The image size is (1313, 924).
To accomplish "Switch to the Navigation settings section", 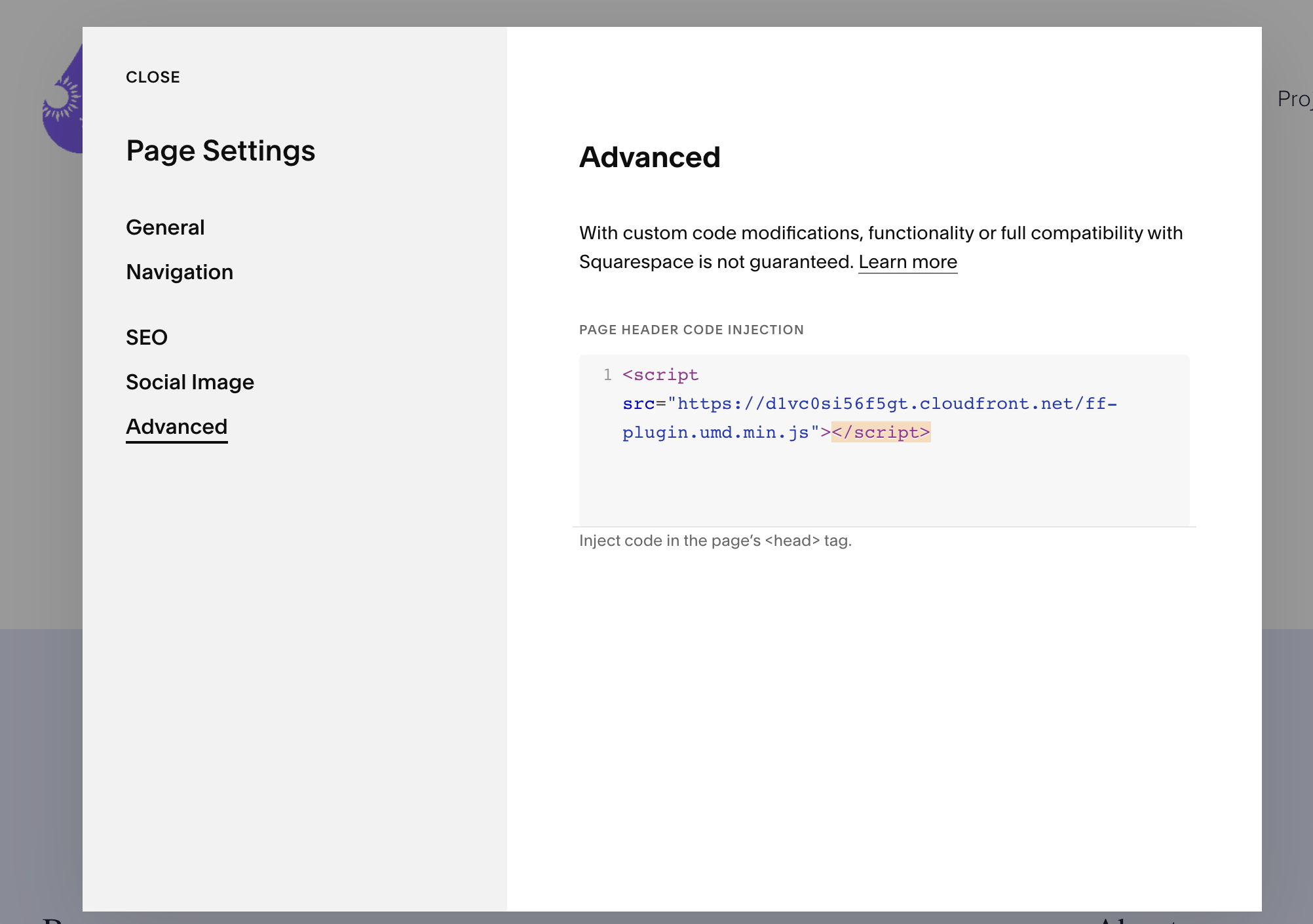I will coord(180,272).
